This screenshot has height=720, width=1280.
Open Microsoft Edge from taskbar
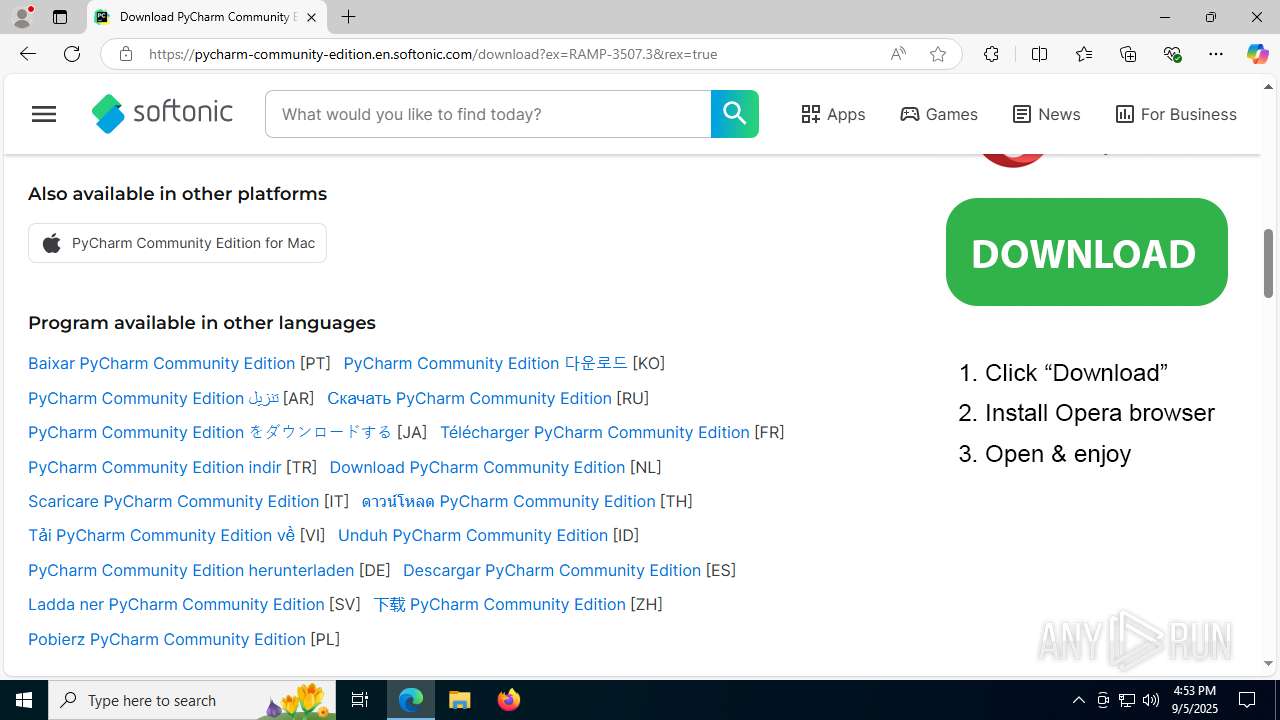click(x=411, y=700)
